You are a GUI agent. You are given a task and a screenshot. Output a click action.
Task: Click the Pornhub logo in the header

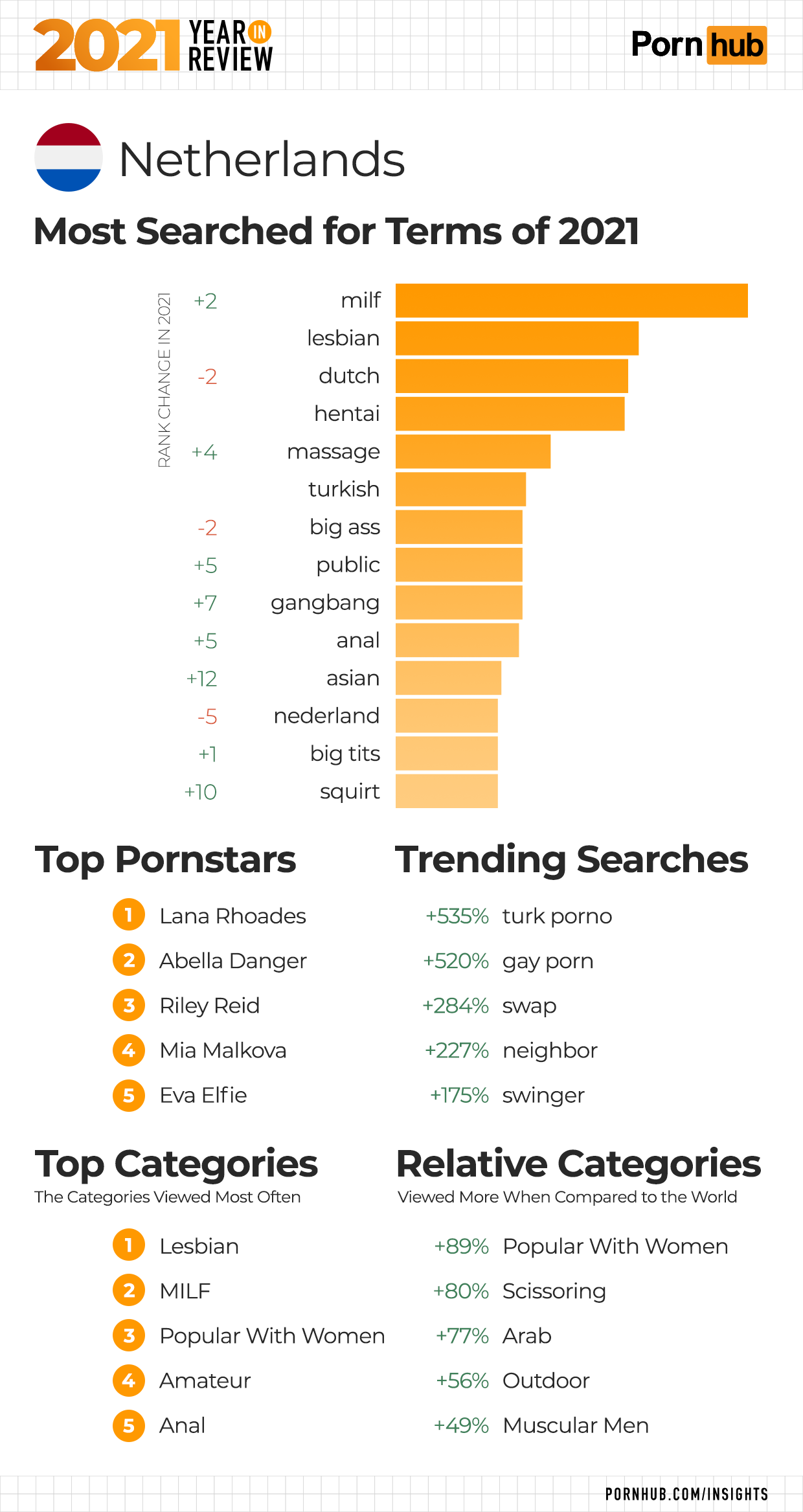699,45
